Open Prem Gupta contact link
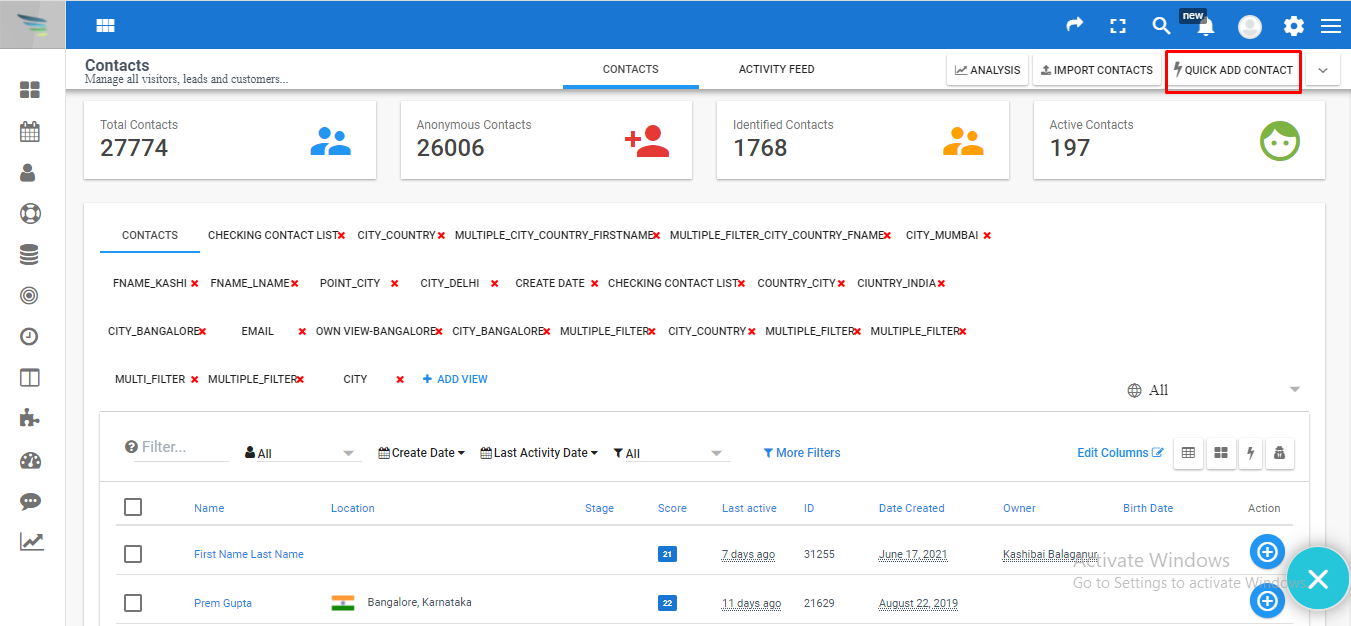Viewport: 1351px width, 626px height. 223,603
